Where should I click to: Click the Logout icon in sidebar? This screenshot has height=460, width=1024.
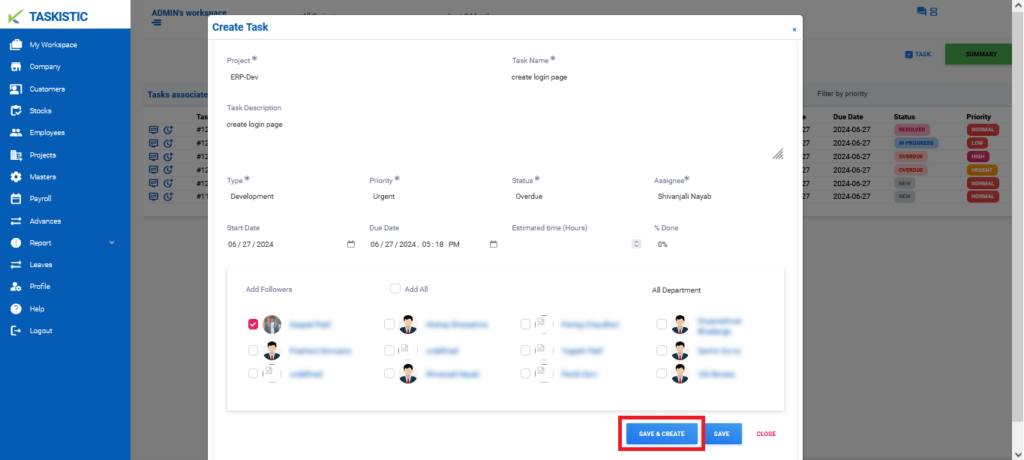point(16,331)
